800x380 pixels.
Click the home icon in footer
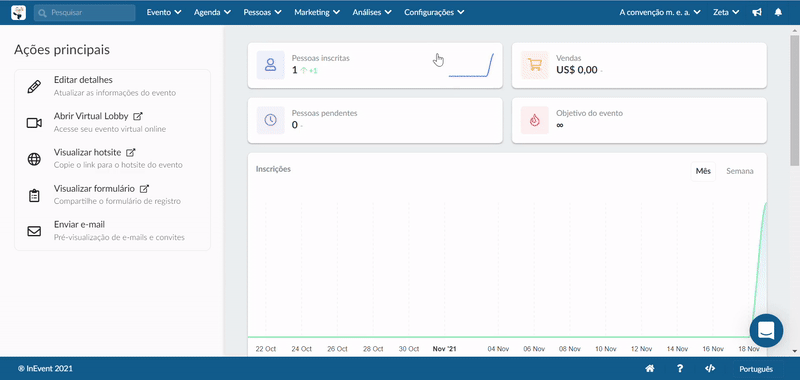click(x=649, y=369)
